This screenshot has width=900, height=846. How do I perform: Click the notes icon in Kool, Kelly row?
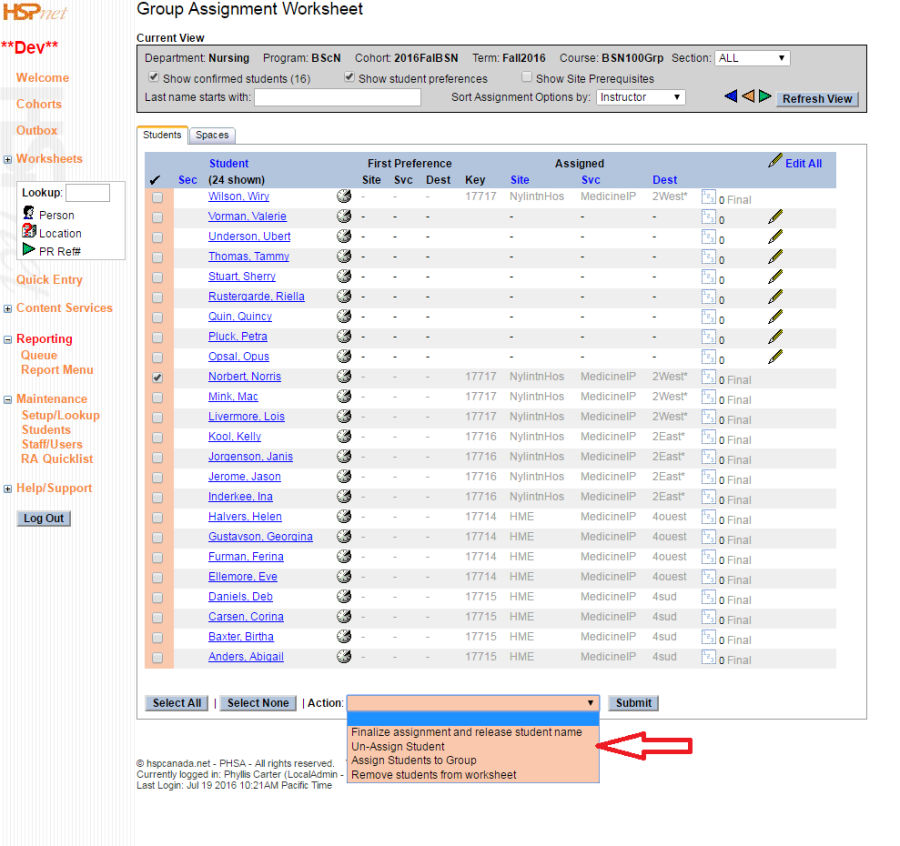(x=708, y=437)
